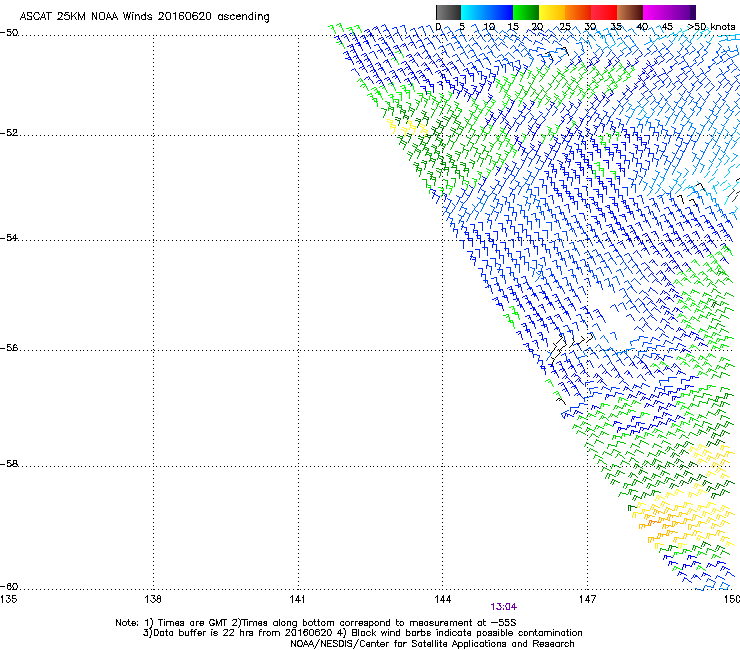Select the magenta 40-45 knots legend segment

click(656, 12)
